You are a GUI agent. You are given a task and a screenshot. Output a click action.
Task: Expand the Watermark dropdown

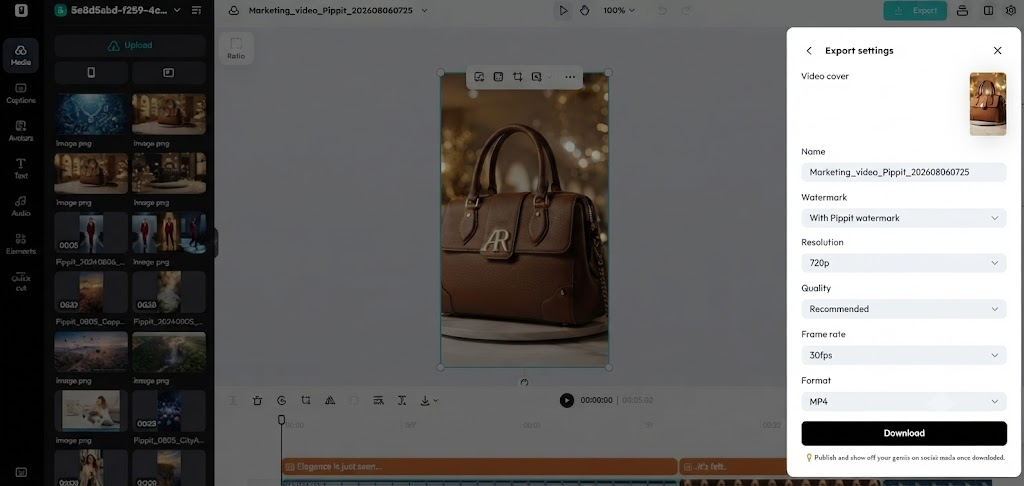click(904, 218)
